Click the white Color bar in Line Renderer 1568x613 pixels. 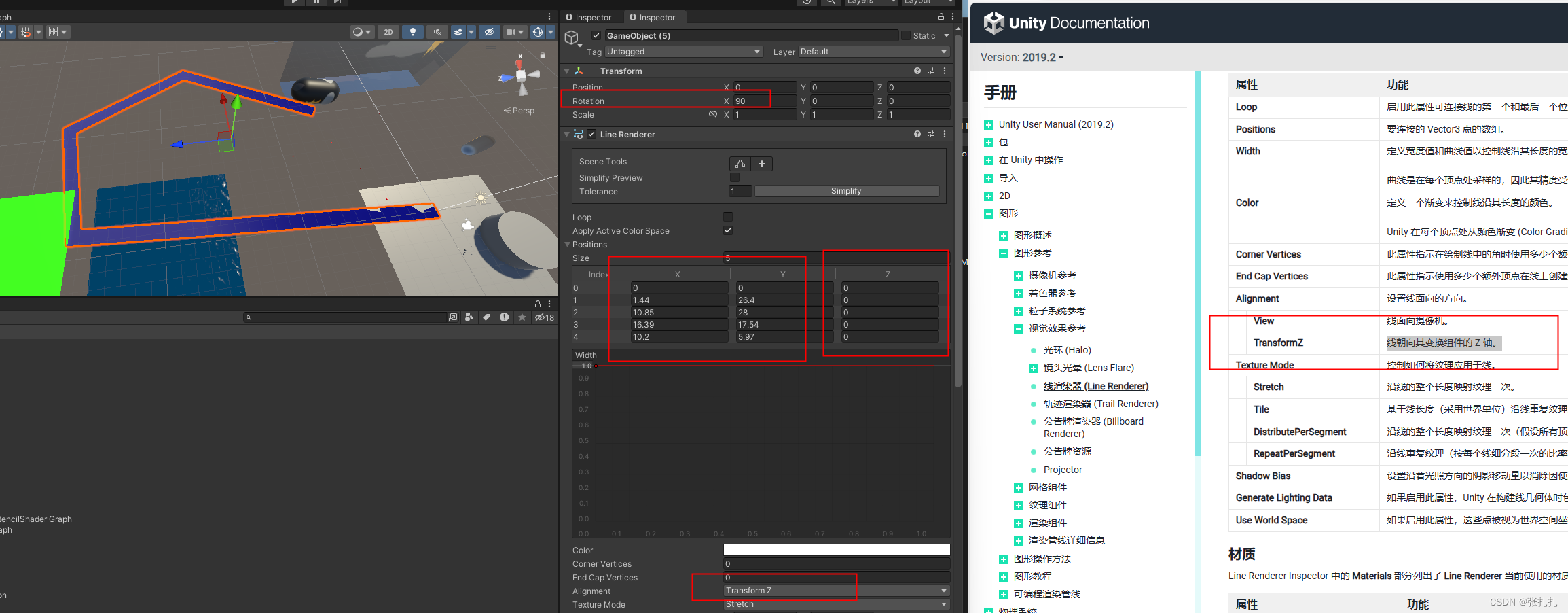835,550
